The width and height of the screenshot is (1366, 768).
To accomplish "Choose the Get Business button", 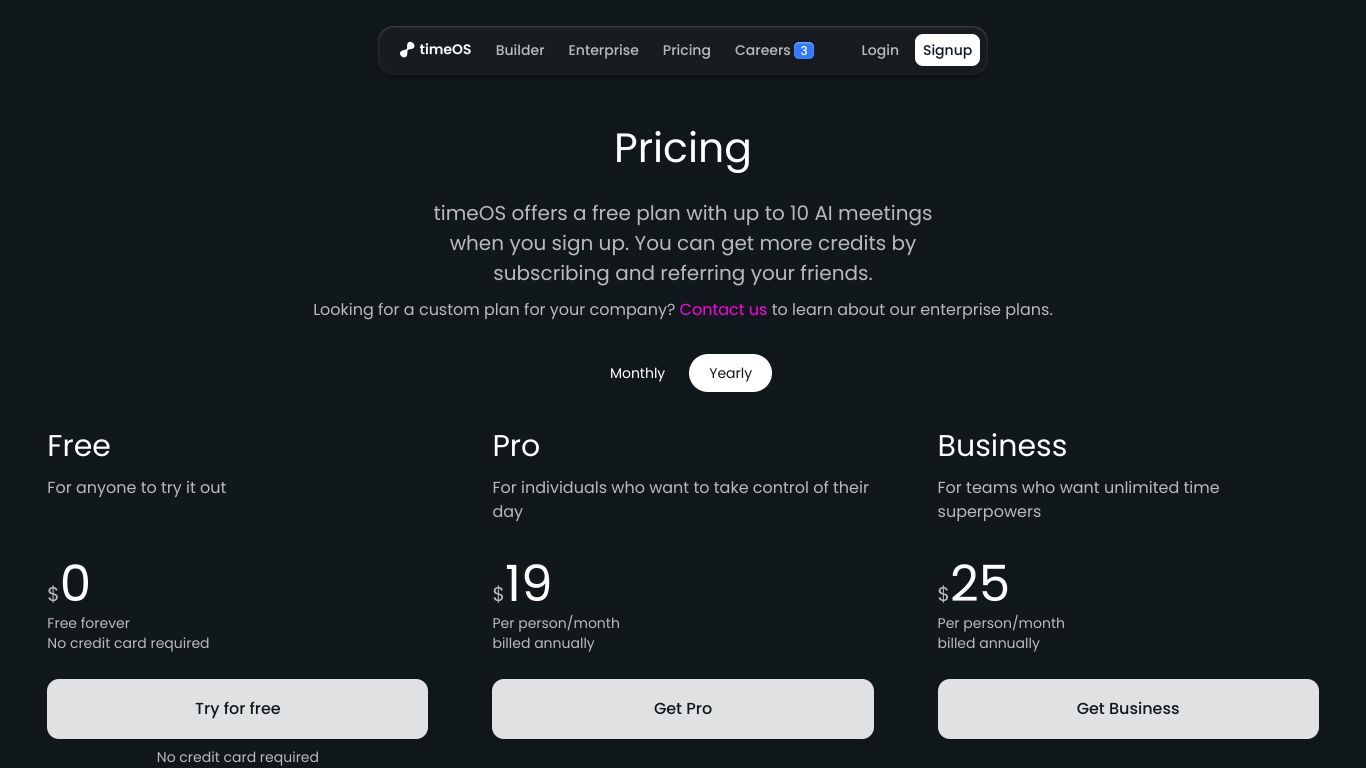I will pos(1128,709).
